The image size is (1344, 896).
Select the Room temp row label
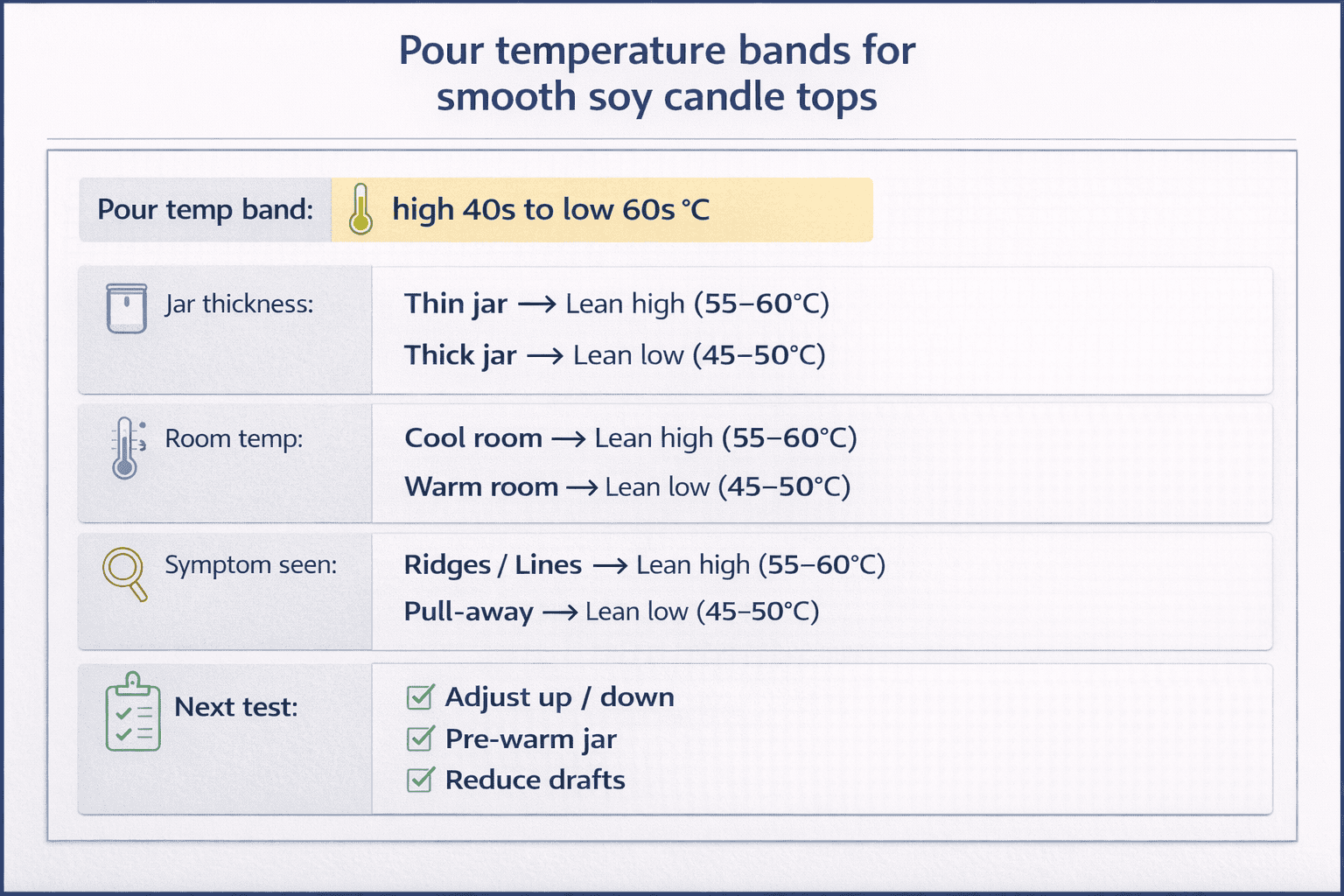(x=234, y=438)
